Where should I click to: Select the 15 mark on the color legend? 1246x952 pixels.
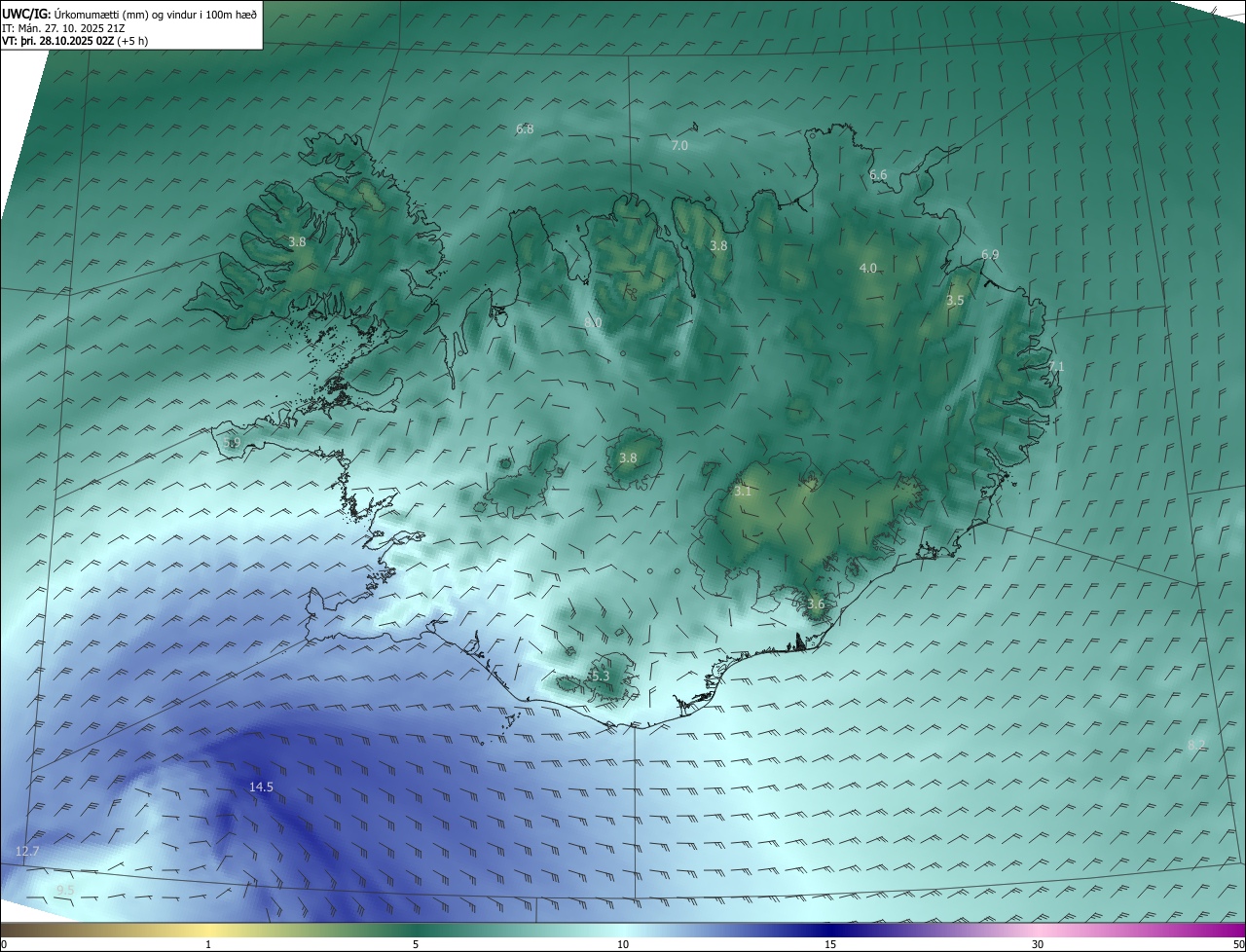830,944
